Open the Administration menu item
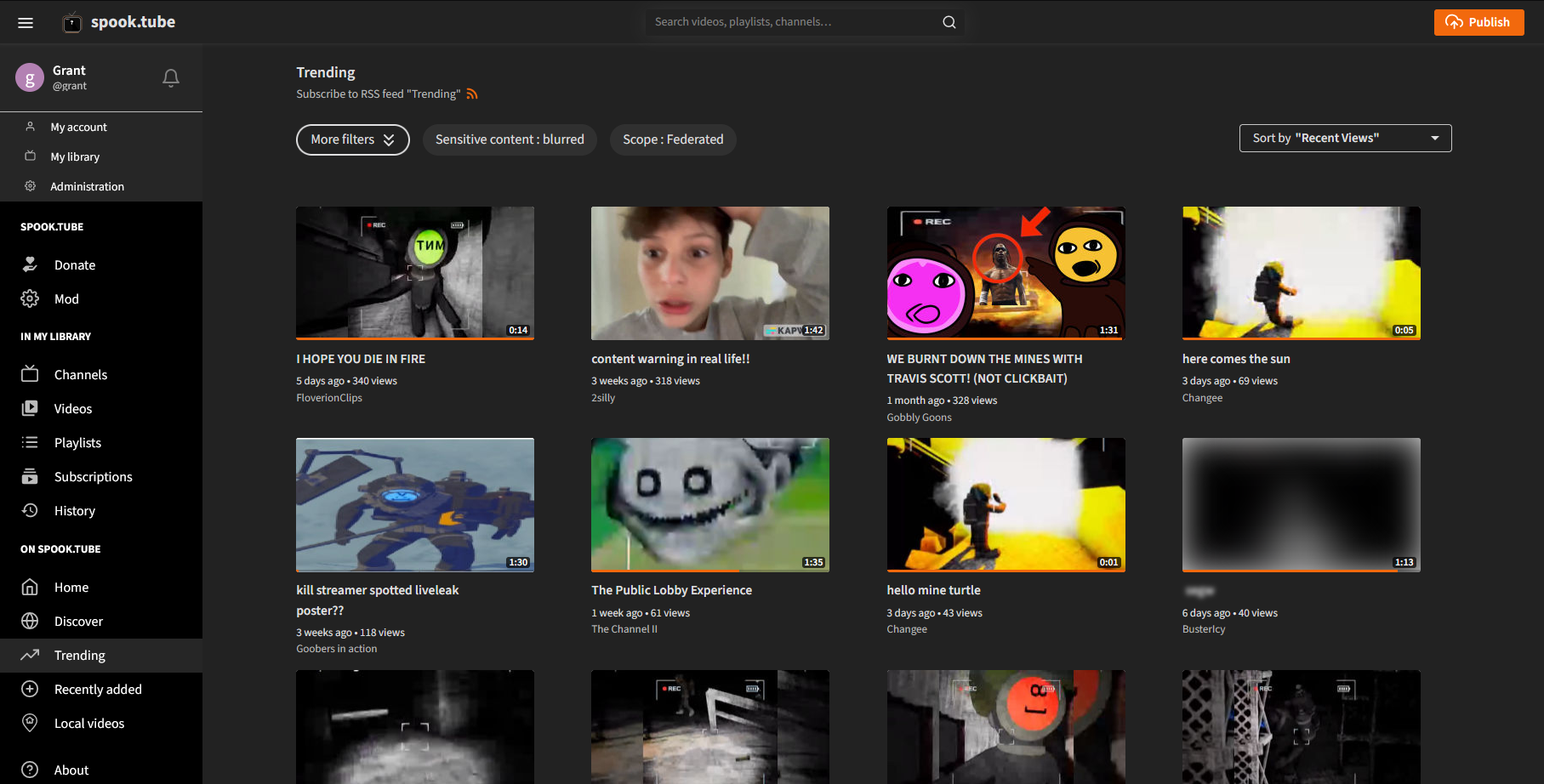Image resolution: width=1544 pixels, height=784 pixels. (87, 186)
